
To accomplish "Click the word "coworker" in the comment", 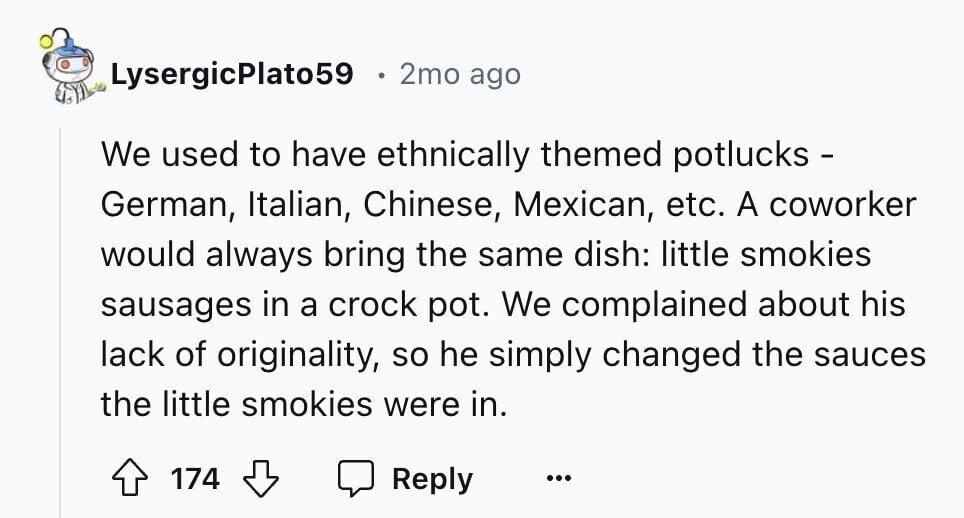I will pyautogui.click(x=843, y=205).
